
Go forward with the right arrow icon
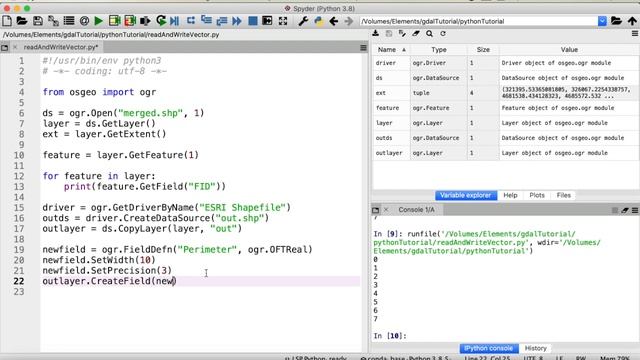tap(349, 21)
